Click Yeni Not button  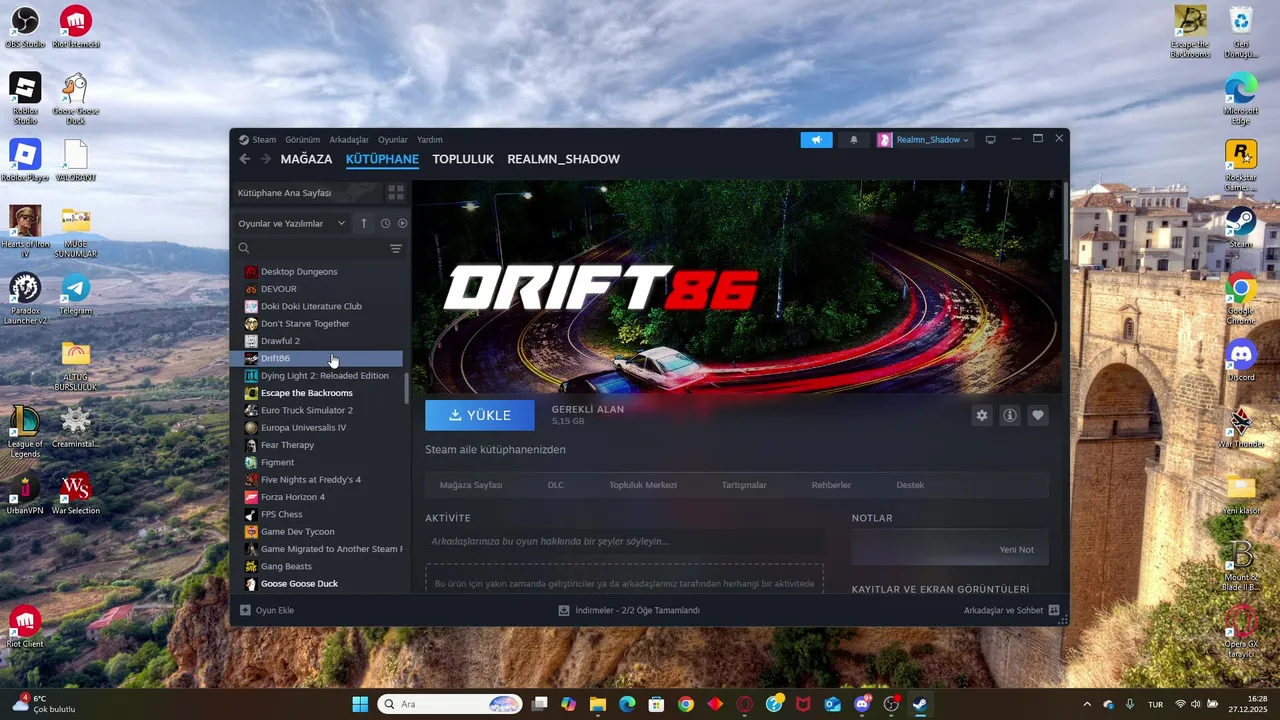950,549
